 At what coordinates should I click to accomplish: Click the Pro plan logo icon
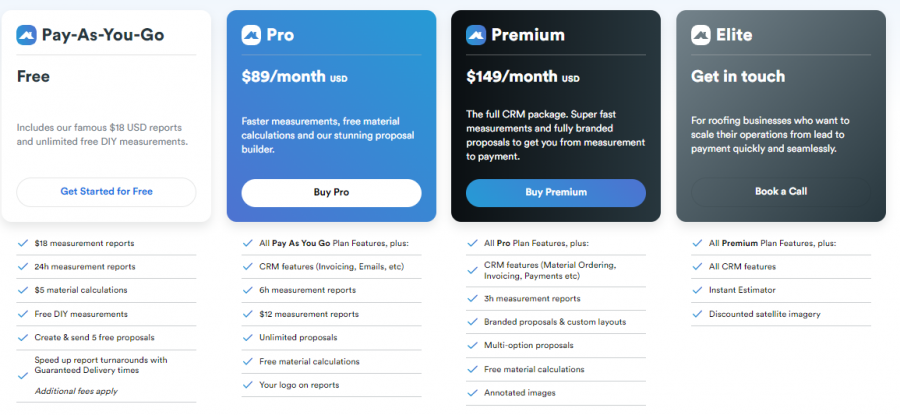251,35
